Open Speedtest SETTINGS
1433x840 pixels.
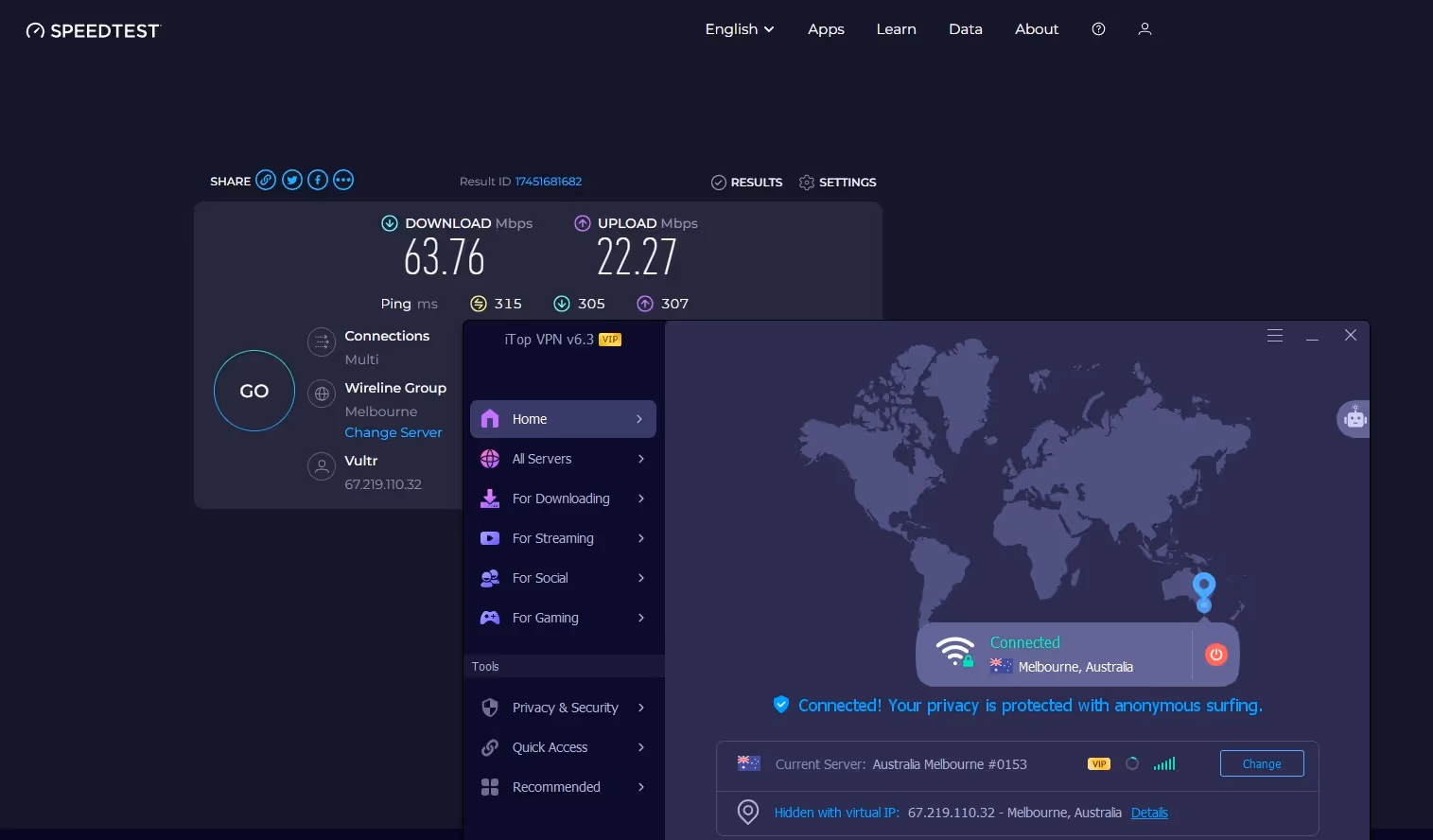(x=838, y=183)
